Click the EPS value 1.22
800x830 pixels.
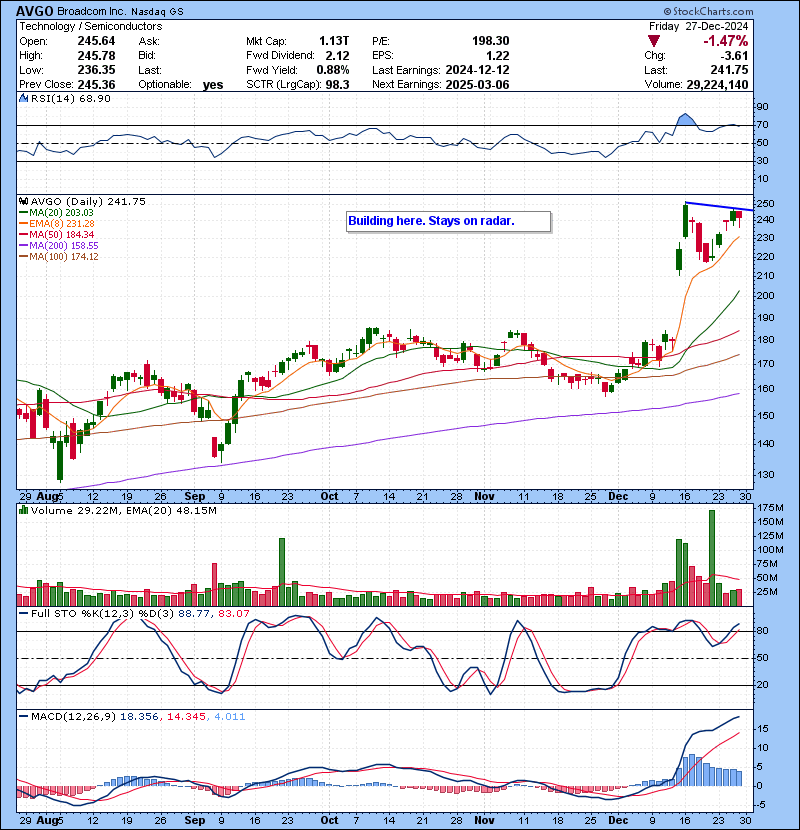click(498, 56)
